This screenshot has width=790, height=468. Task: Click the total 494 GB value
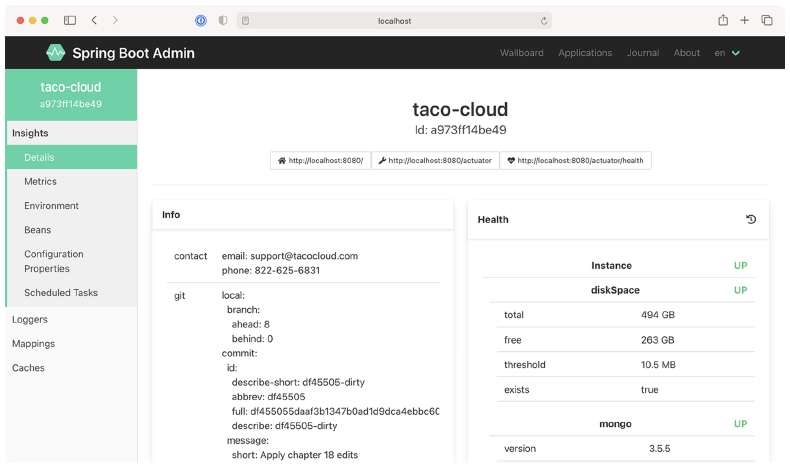pos(657,315)
